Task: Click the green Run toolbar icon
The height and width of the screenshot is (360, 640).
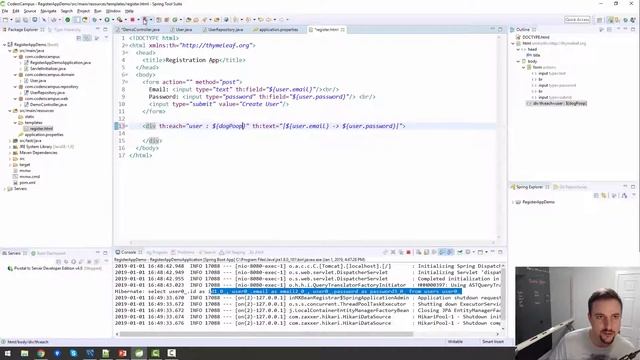Action: (x=107, y=20)
